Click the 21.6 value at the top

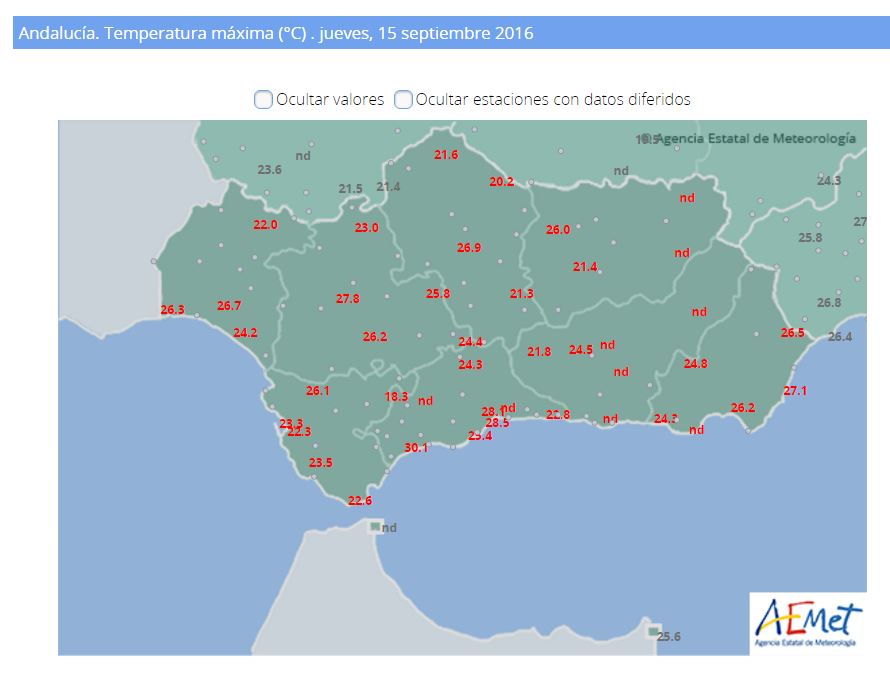point(446,155)
